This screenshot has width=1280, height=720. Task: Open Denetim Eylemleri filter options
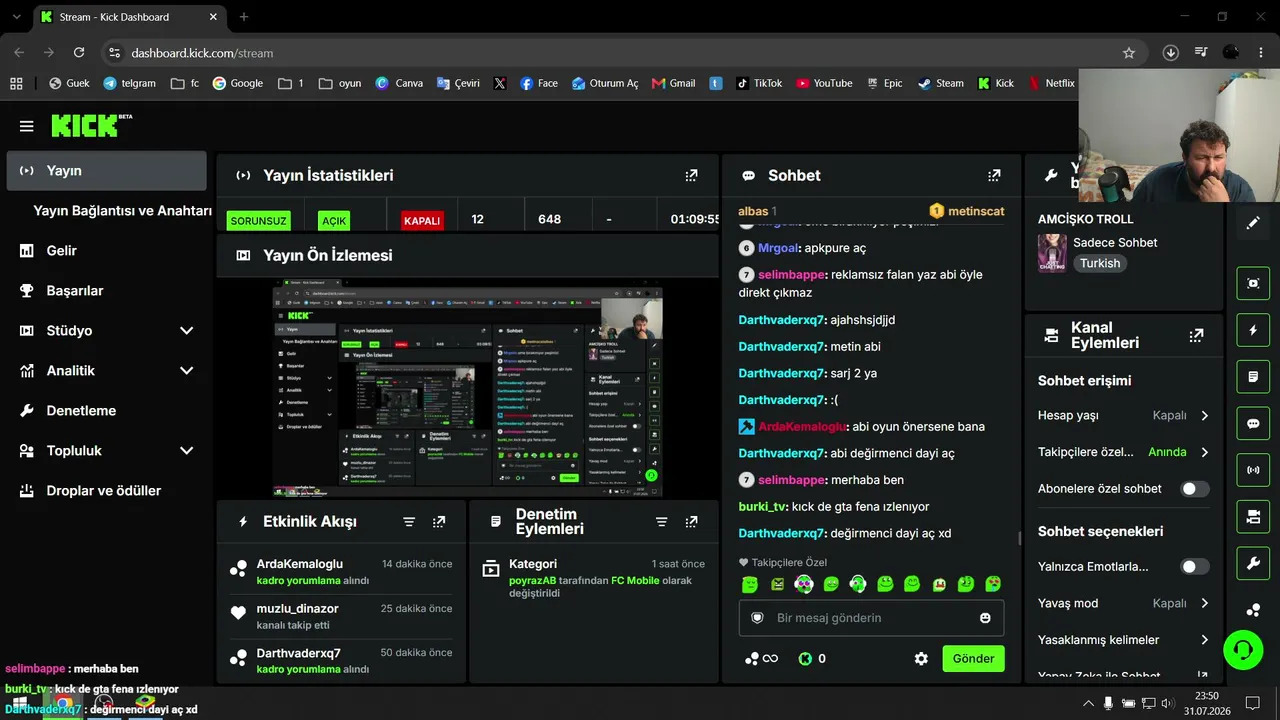pyautogui.click(x=661, y=522)
